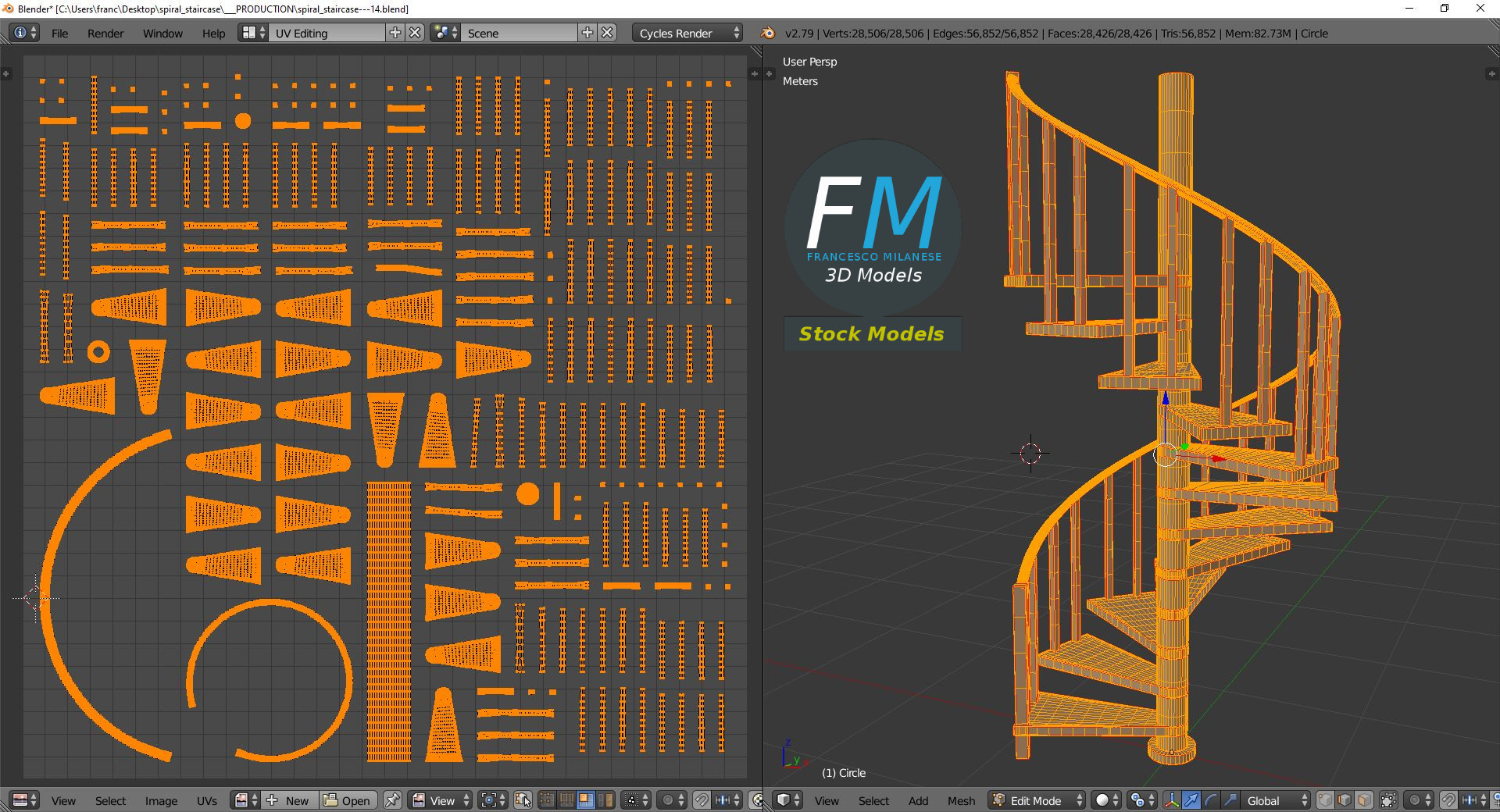Choose face select mode in 3D view
The width and height of the screenshot is (1500, 812).
(x=1363, y=800)
